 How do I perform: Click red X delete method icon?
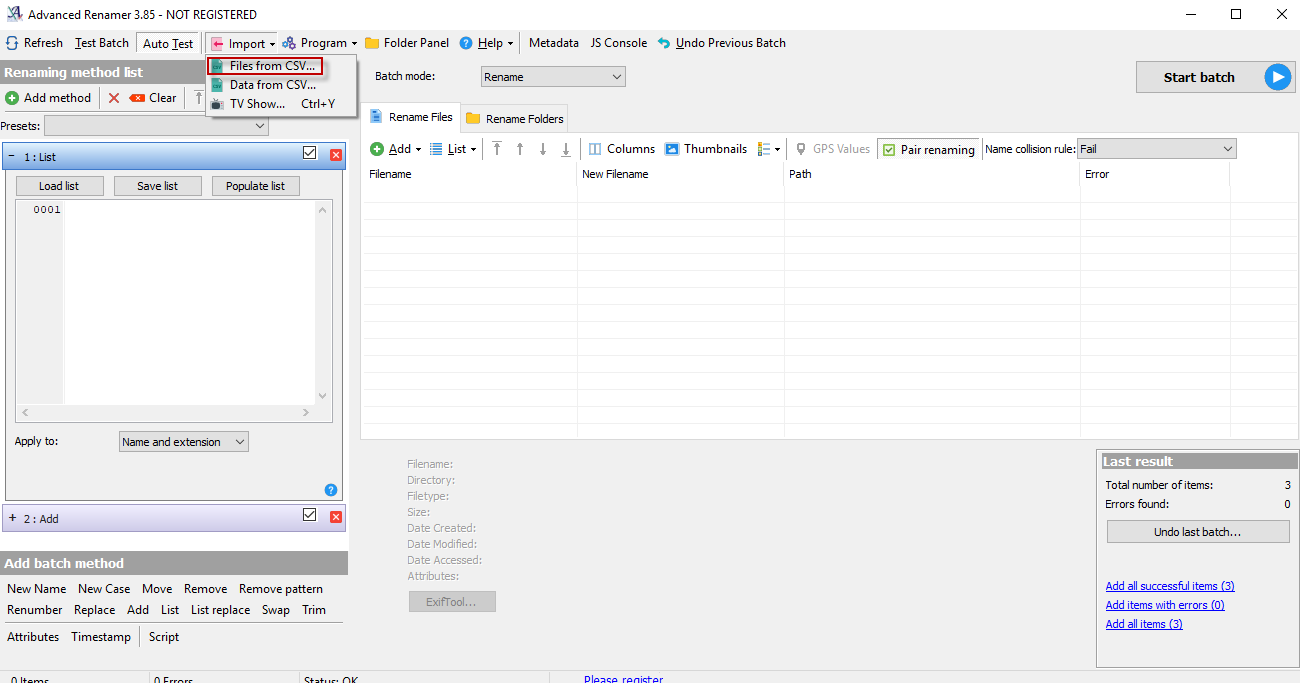[114, 98]
